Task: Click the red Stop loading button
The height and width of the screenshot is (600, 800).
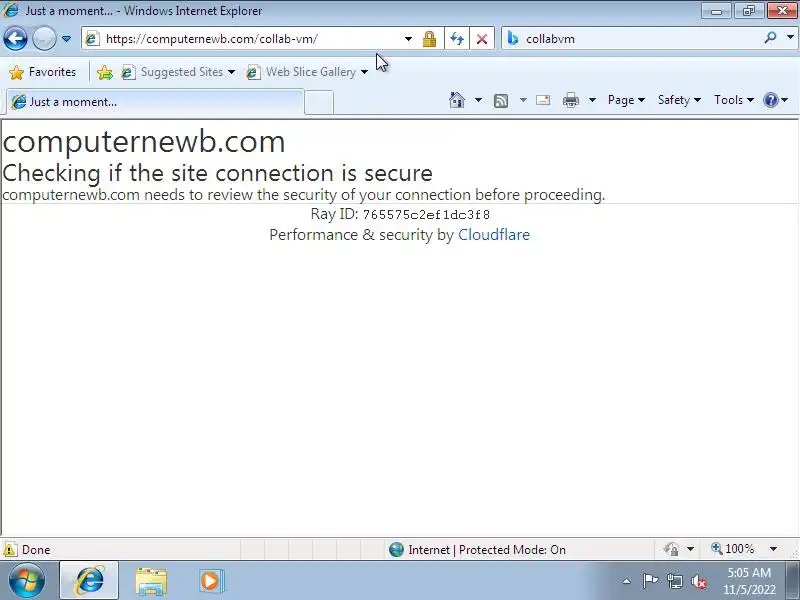Action: pyautogui.click(x=482, y=39)
